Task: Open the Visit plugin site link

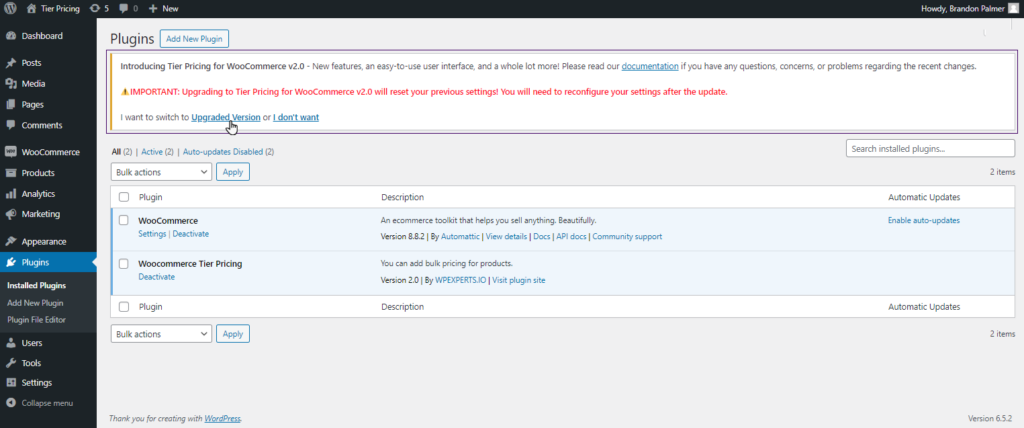Action: (519, 280)
